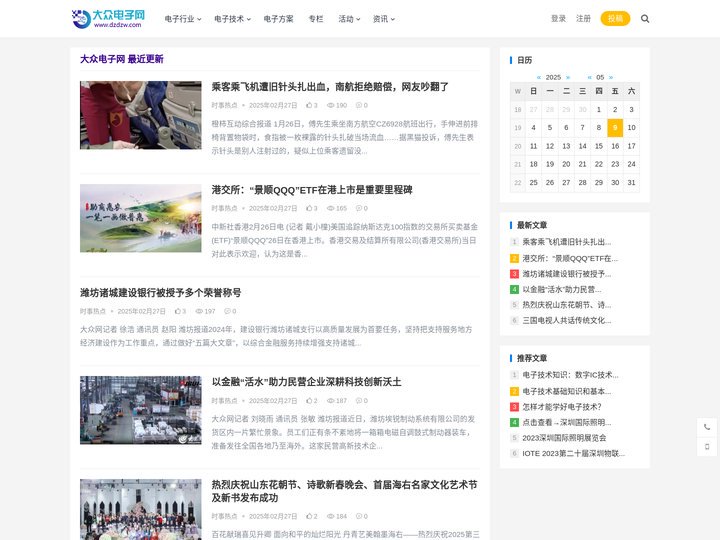Like the 乘客乘飞机 article thumbs-up icon
The image size is (720, 540).
click(x=309, y=105)
